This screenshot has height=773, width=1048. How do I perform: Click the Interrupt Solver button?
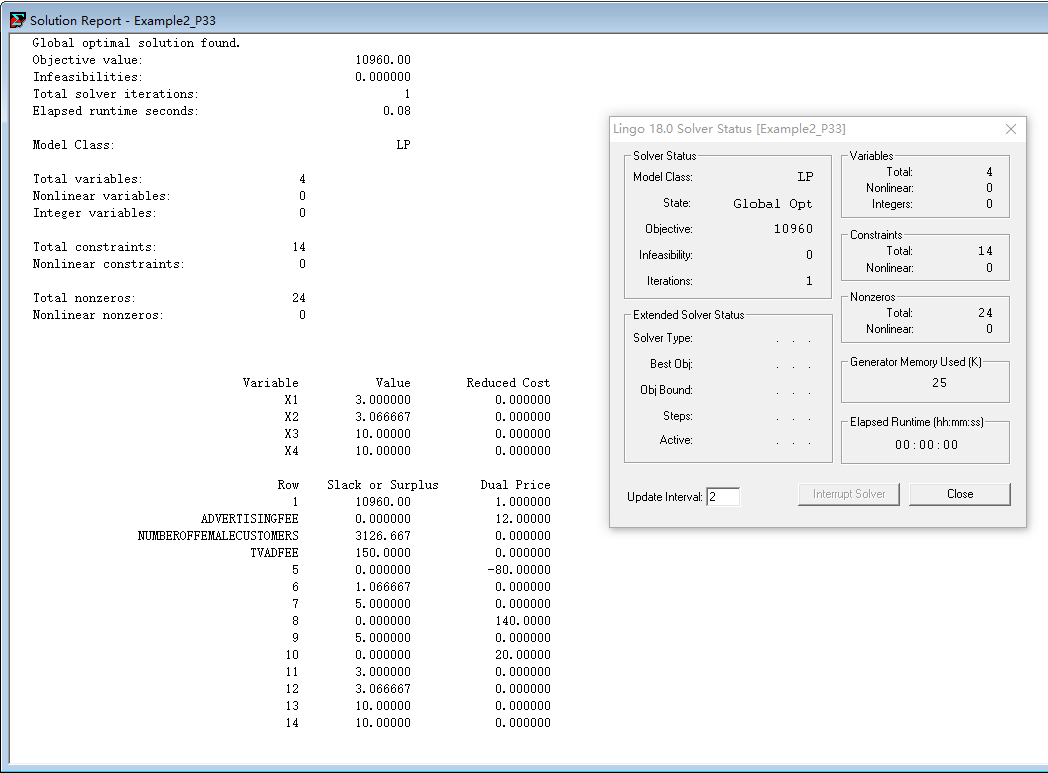[849, 494]
